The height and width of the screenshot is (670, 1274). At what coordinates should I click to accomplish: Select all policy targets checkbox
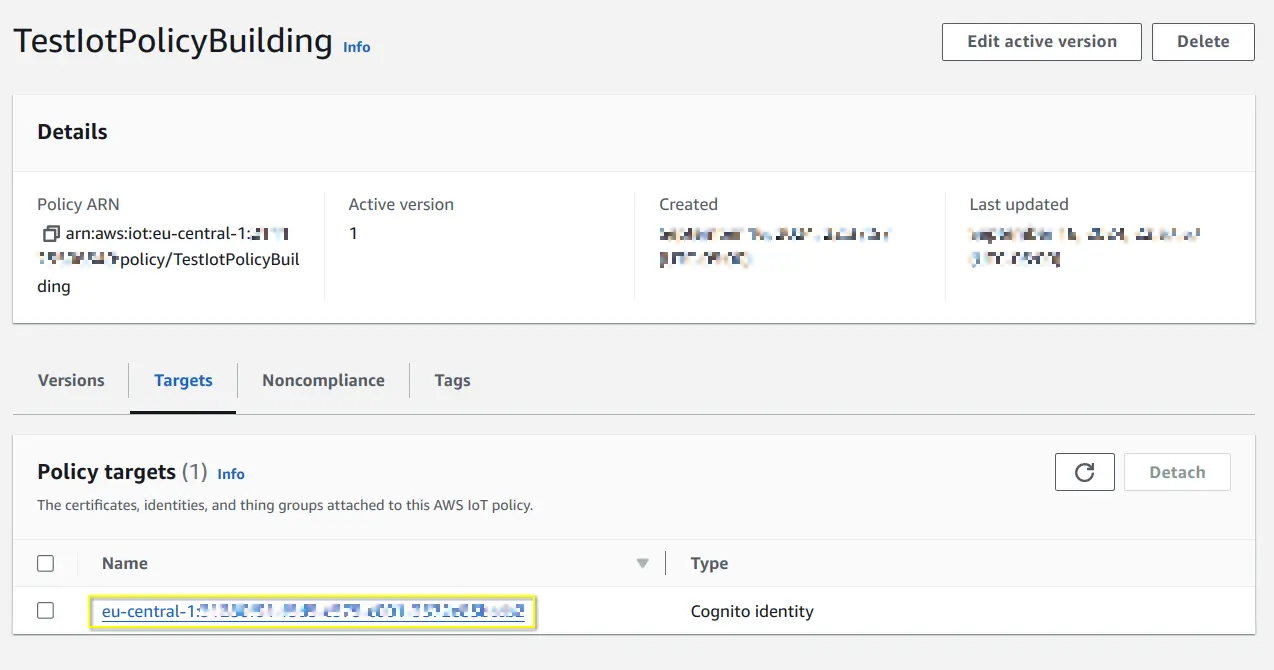pyautogui.click(x=45, y=563)
